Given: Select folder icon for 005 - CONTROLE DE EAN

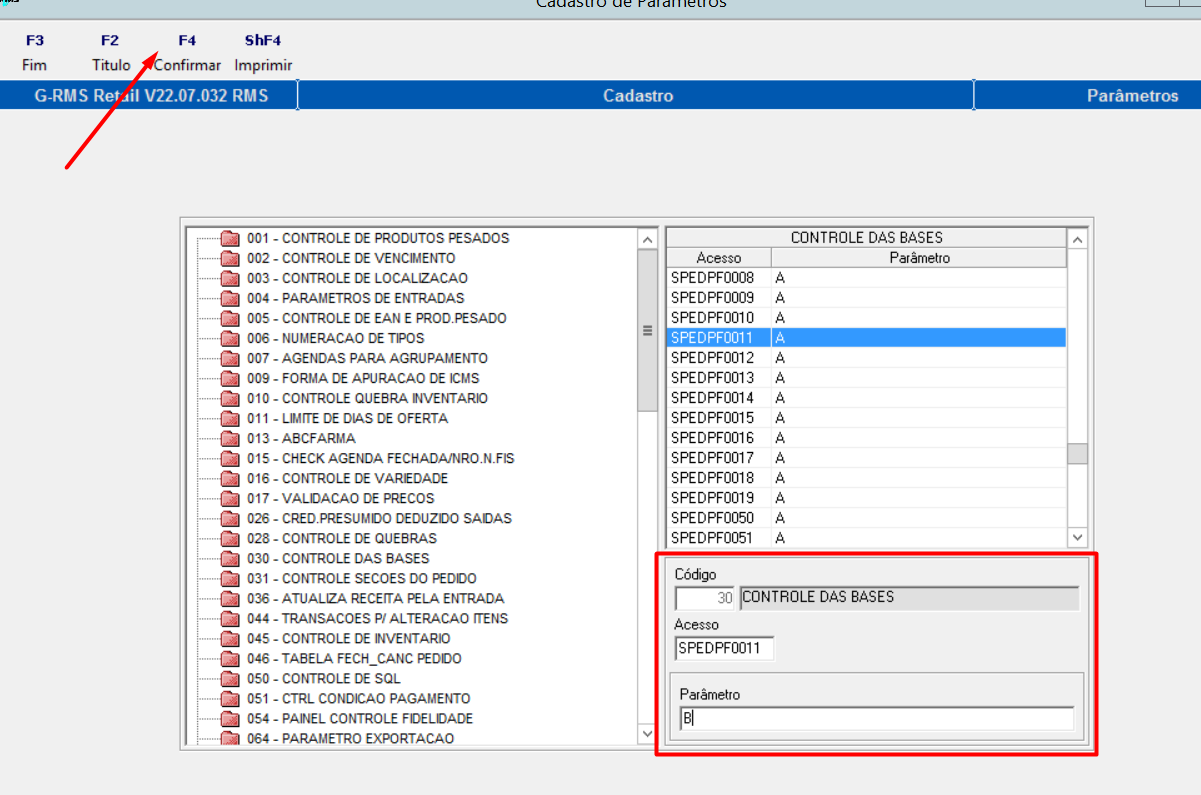Looking at the screenshot, I should coord(231,318).
